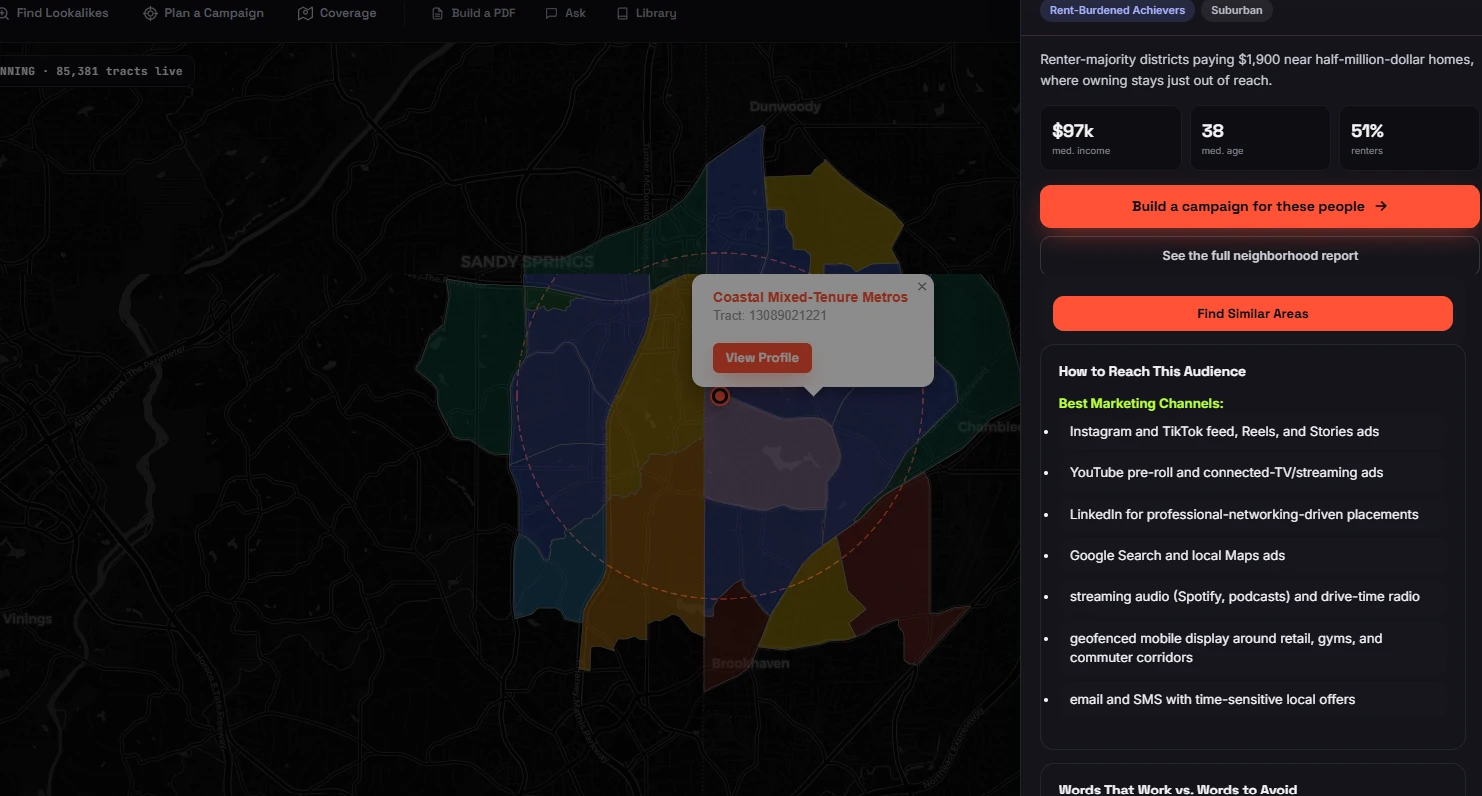Click the red location marker on map
This screenshot has height=796, width=1482.
click(719, 396)
